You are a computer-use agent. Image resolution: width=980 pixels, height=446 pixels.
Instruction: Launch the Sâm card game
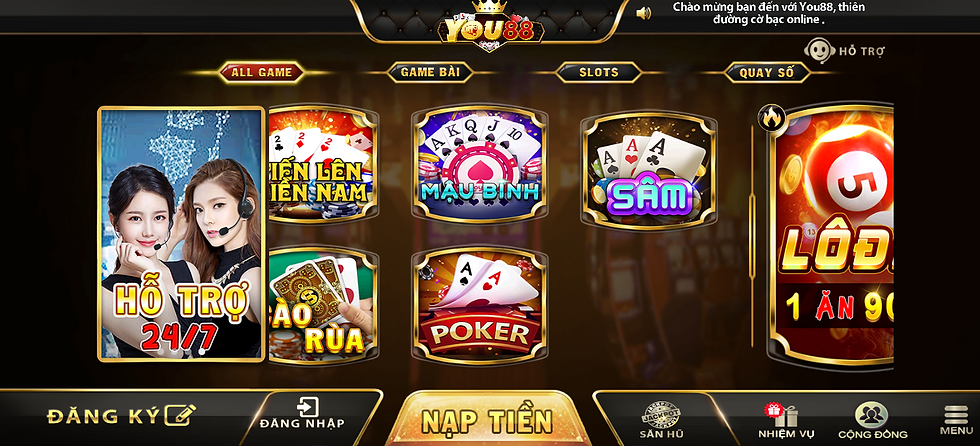[649, 170]
